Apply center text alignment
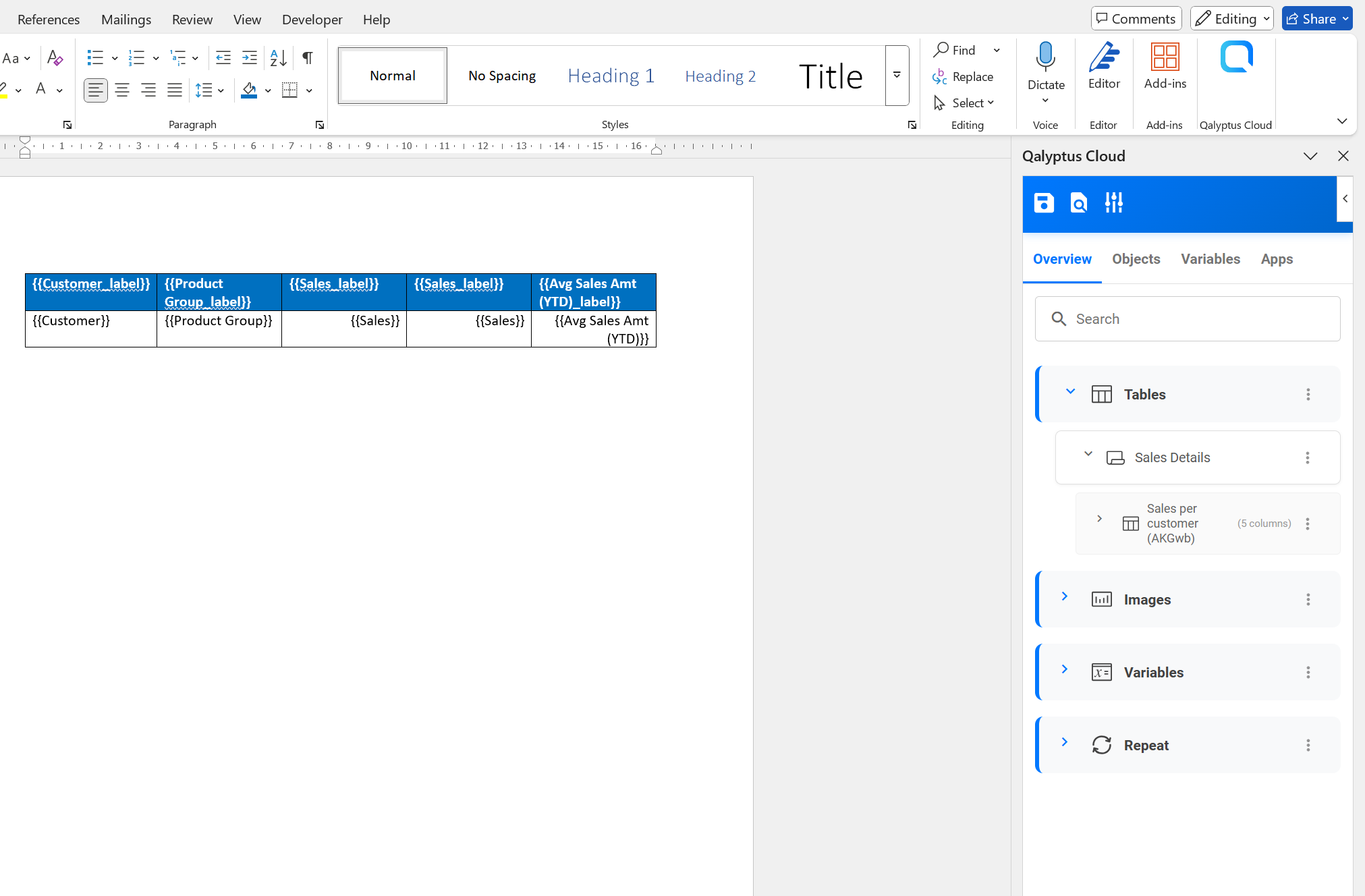 click(122, 90)
